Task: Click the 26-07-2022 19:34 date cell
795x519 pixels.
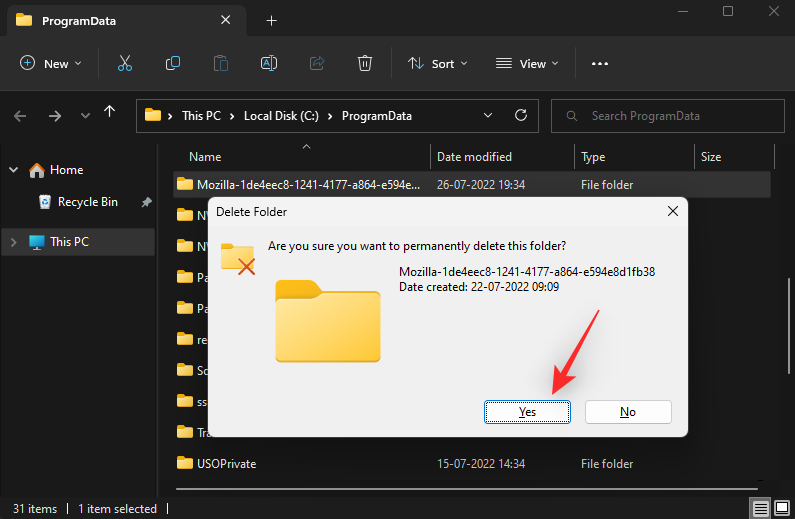Action: pyautogui.click(x=481, y=185)
